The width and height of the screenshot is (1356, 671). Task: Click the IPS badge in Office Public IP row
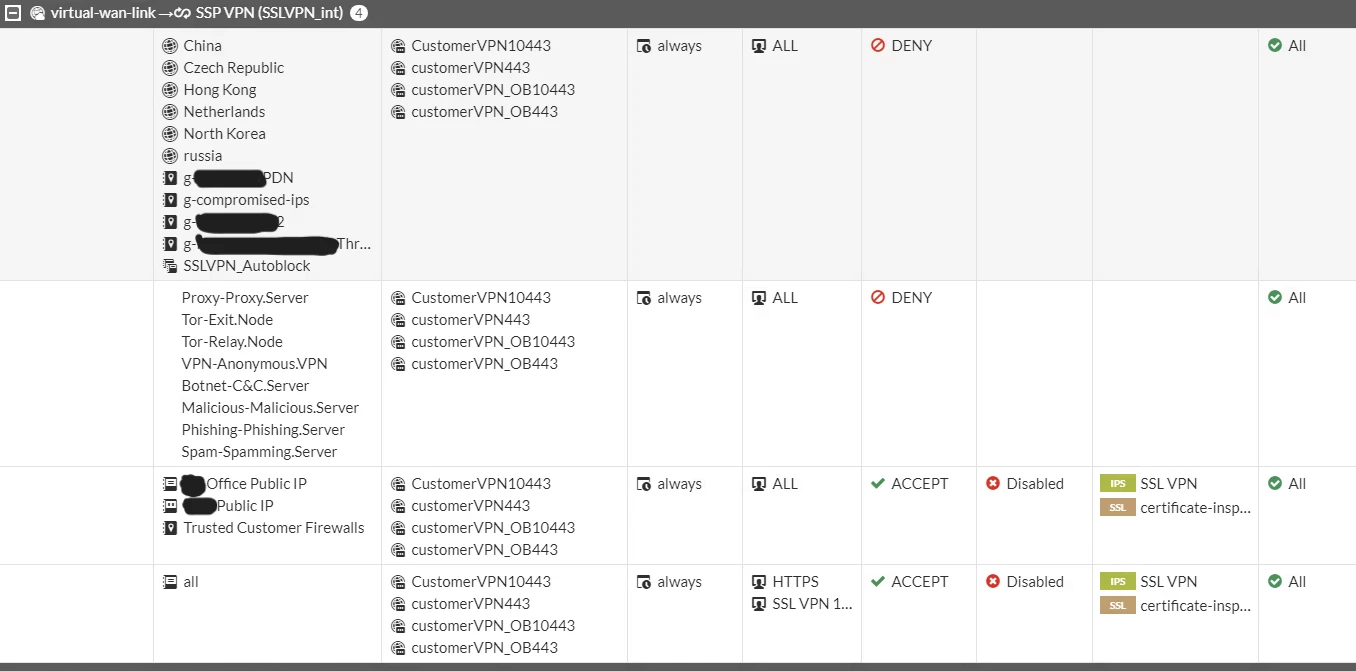(x=1117, y=484)
